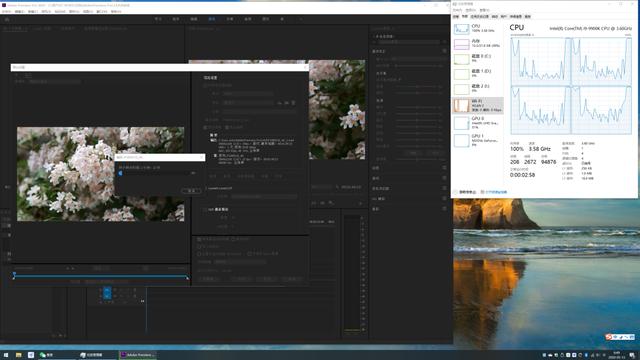Open the preset dropdown in export settings
Image resolution: width=640 pixels, height=360 pixels.
(x=249, y=102)
